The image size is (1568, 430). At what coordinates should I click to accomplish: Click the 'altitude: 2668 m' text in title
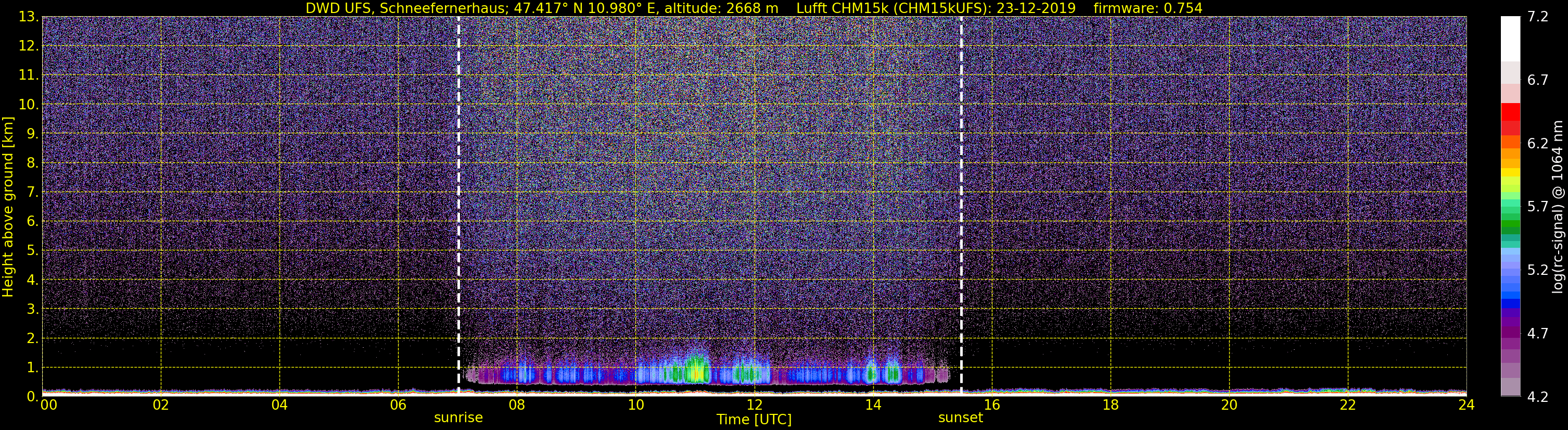click(721, 8)
